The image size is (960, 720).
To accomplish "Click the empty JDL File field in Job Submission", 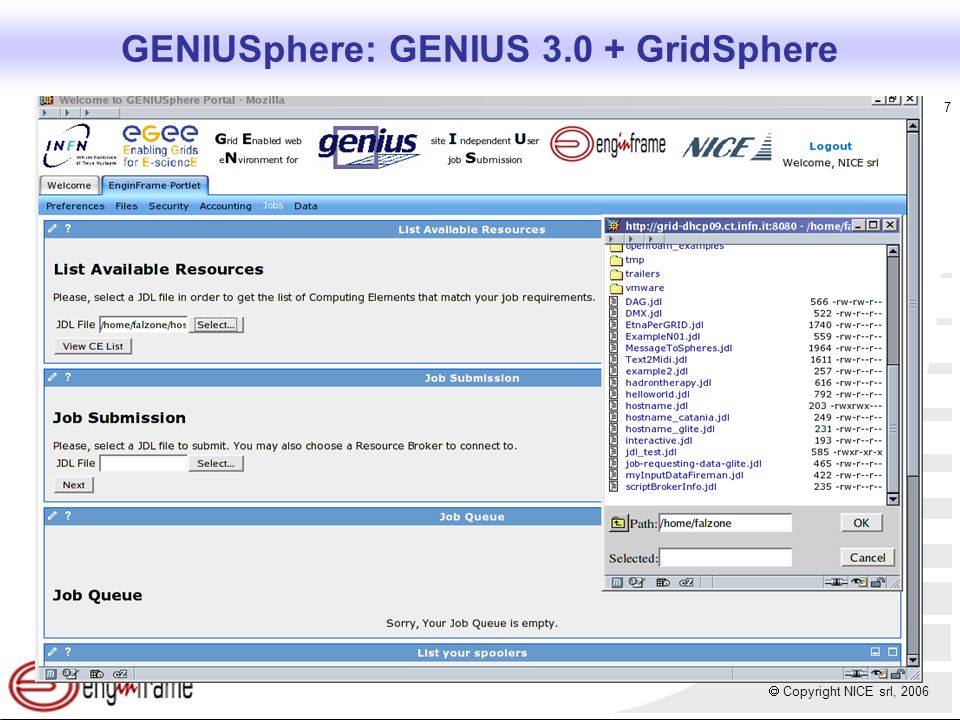I will pyautogui.click(x=143, y=463).
